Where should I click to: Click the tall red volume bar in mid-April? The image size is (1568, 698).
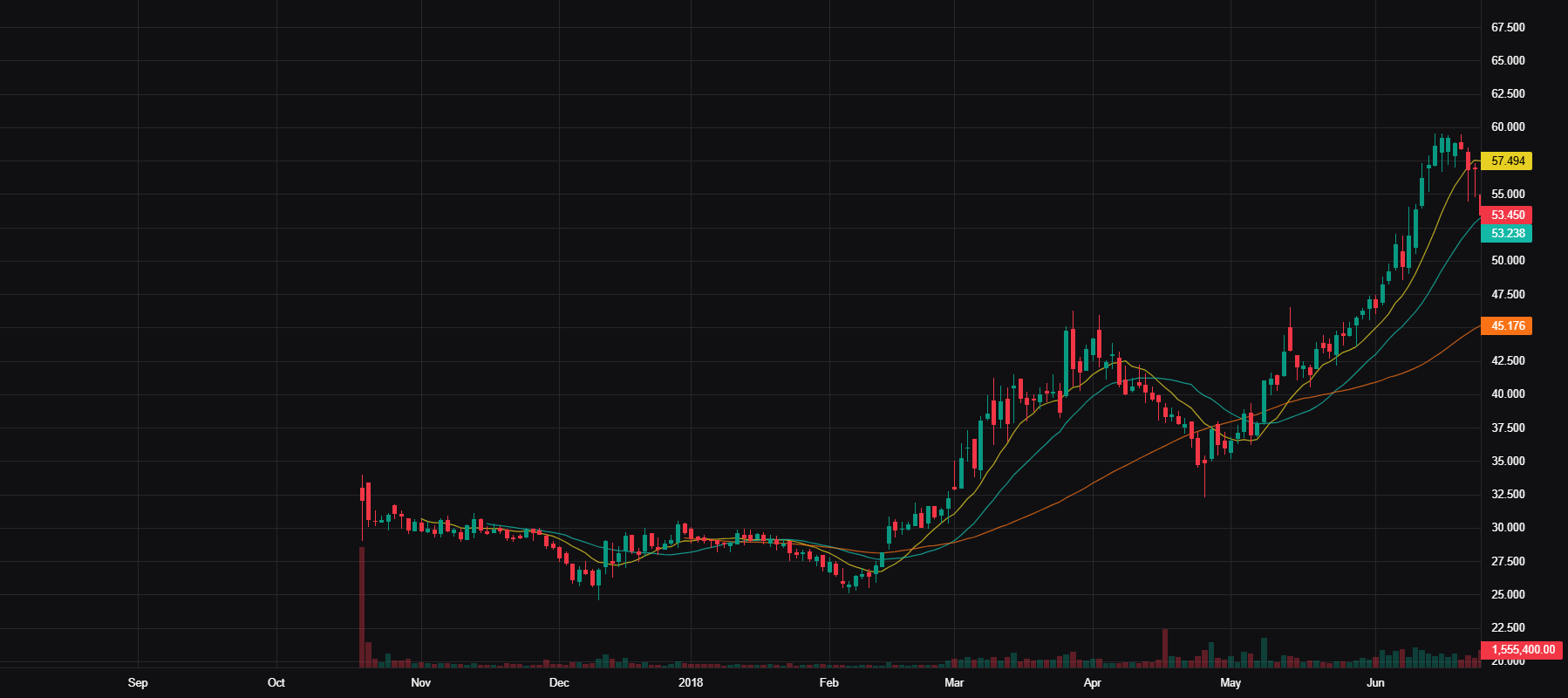pyautogui.click(x=1164, y=648)
